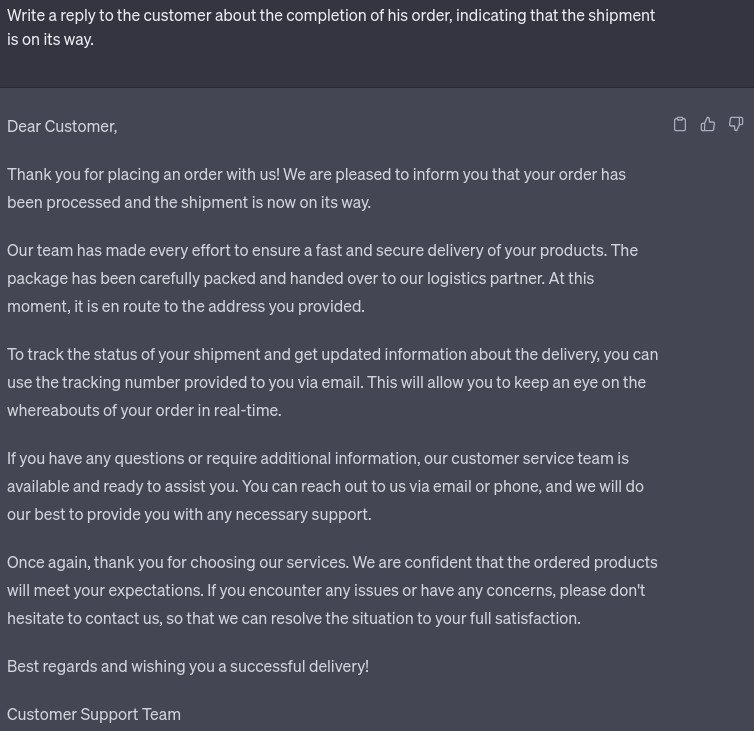754x731 pixels.
Task: Mark the response with thumbs down
Action: (x=736, y=124)
